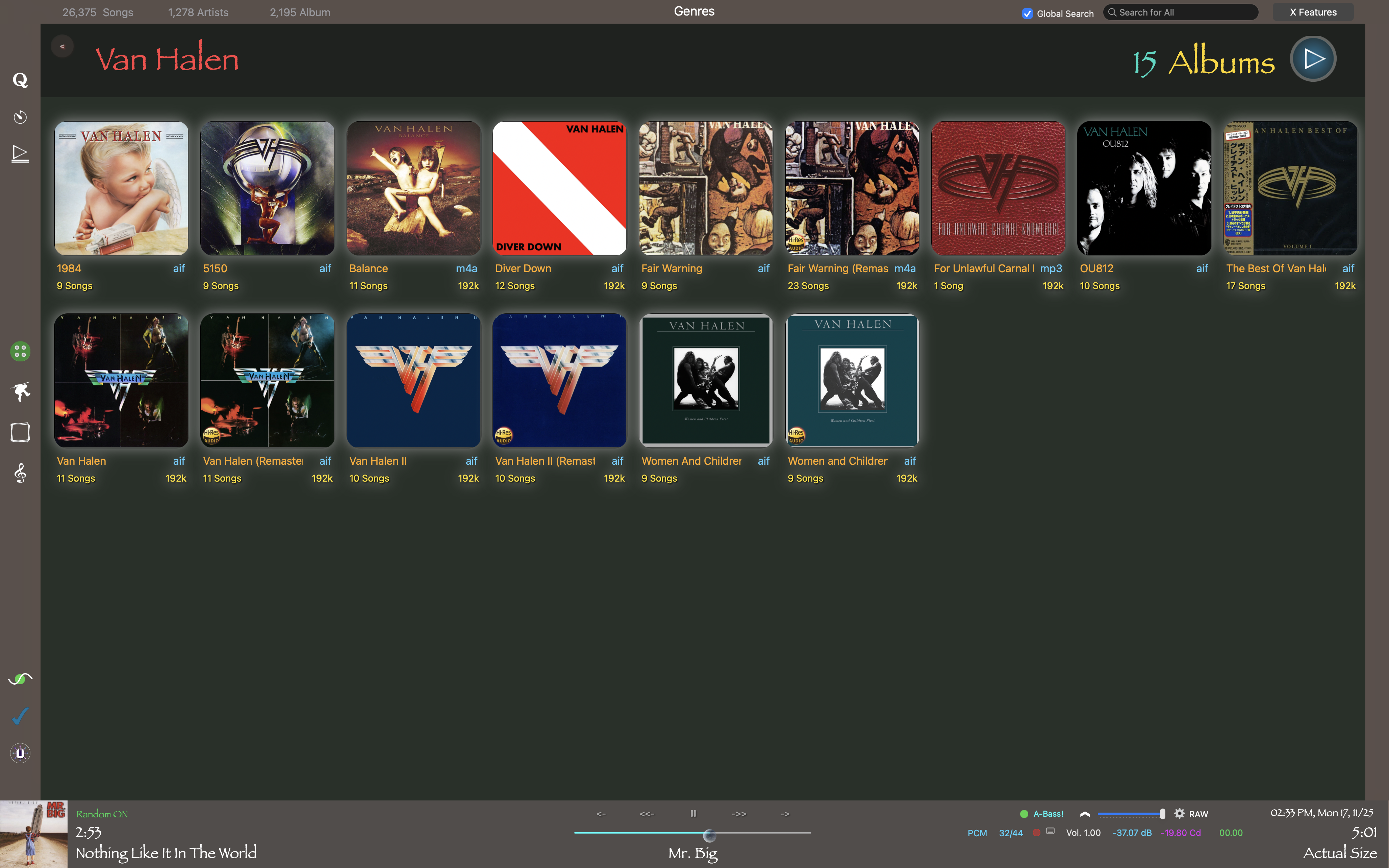1389x868 pixels.
Task: Open the Genres tab at the top
Action: (x=694, y=11)
